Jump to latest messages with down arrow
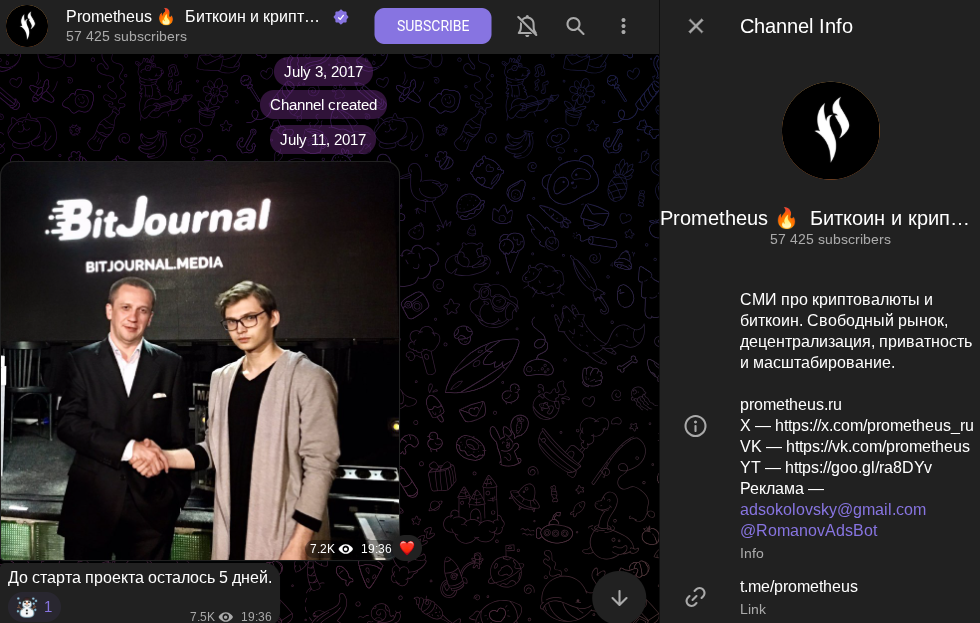The width and height of the screenshot is (980, 623). 619,598
